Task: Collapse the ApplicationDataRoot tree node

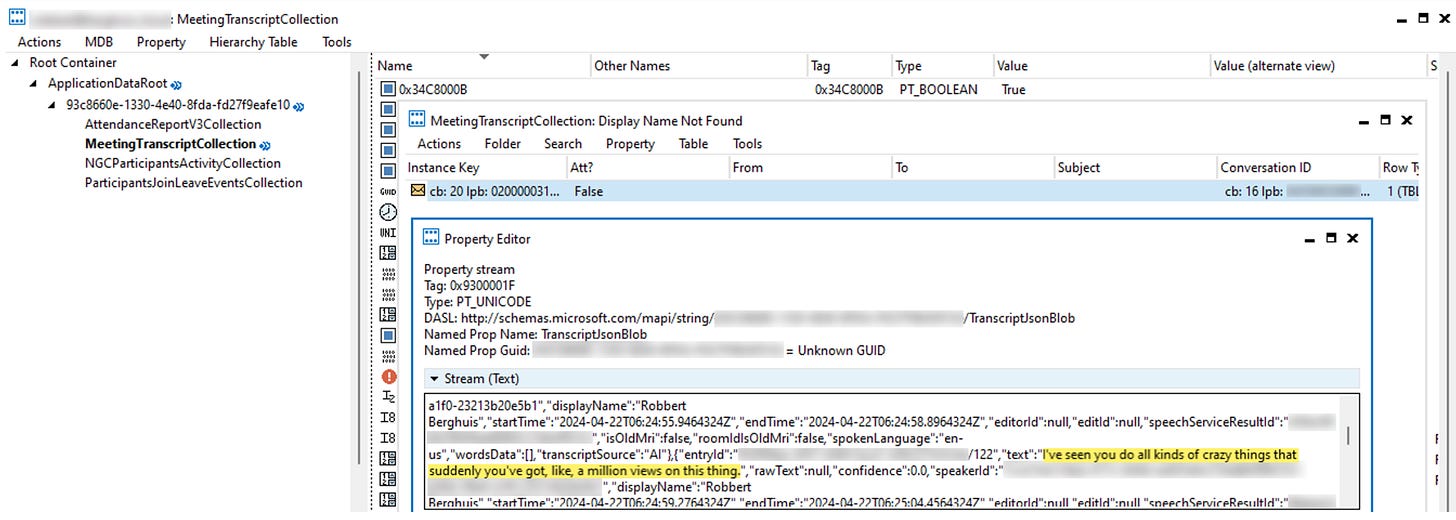Action: 35,84
